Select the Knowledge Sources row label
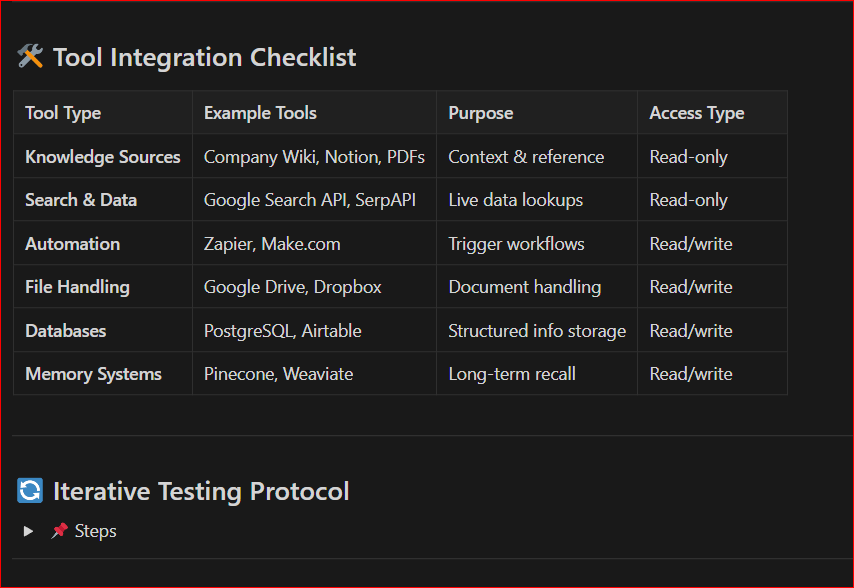This screenshot has width=854, height=588. 103,157
